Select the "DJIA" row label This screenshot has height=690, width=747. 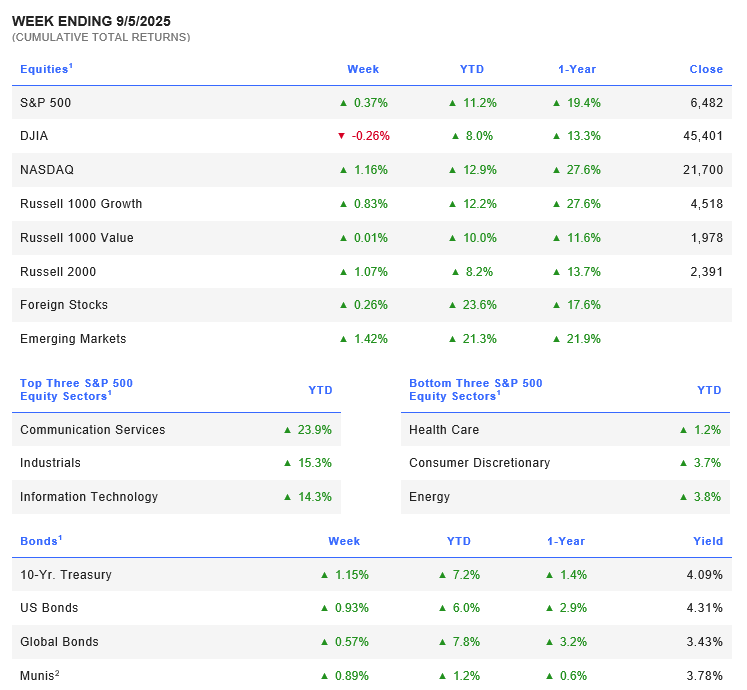pos(34,136)
